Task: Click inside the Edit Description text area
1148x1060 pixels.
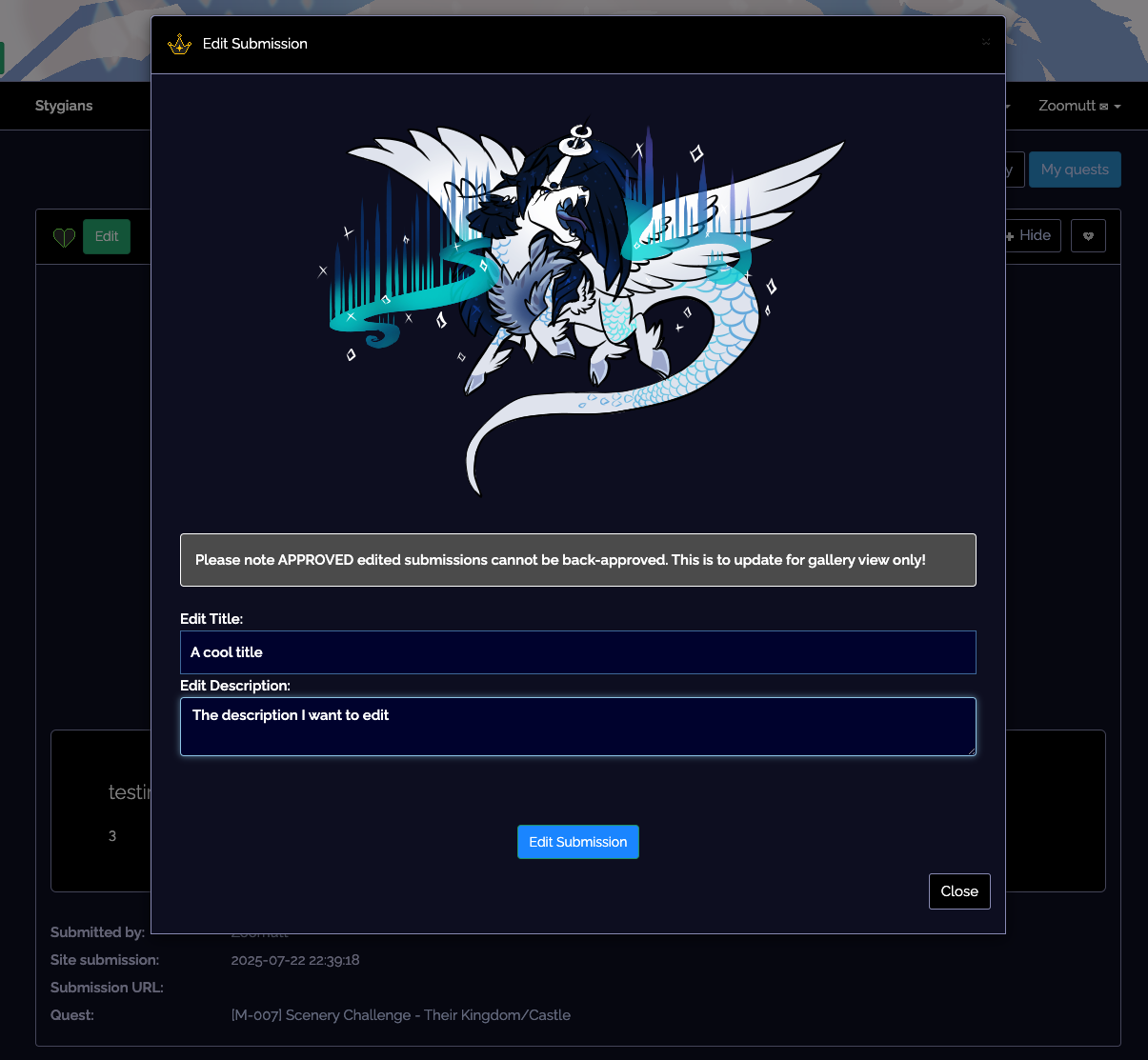Action: (x=577, y=727)
